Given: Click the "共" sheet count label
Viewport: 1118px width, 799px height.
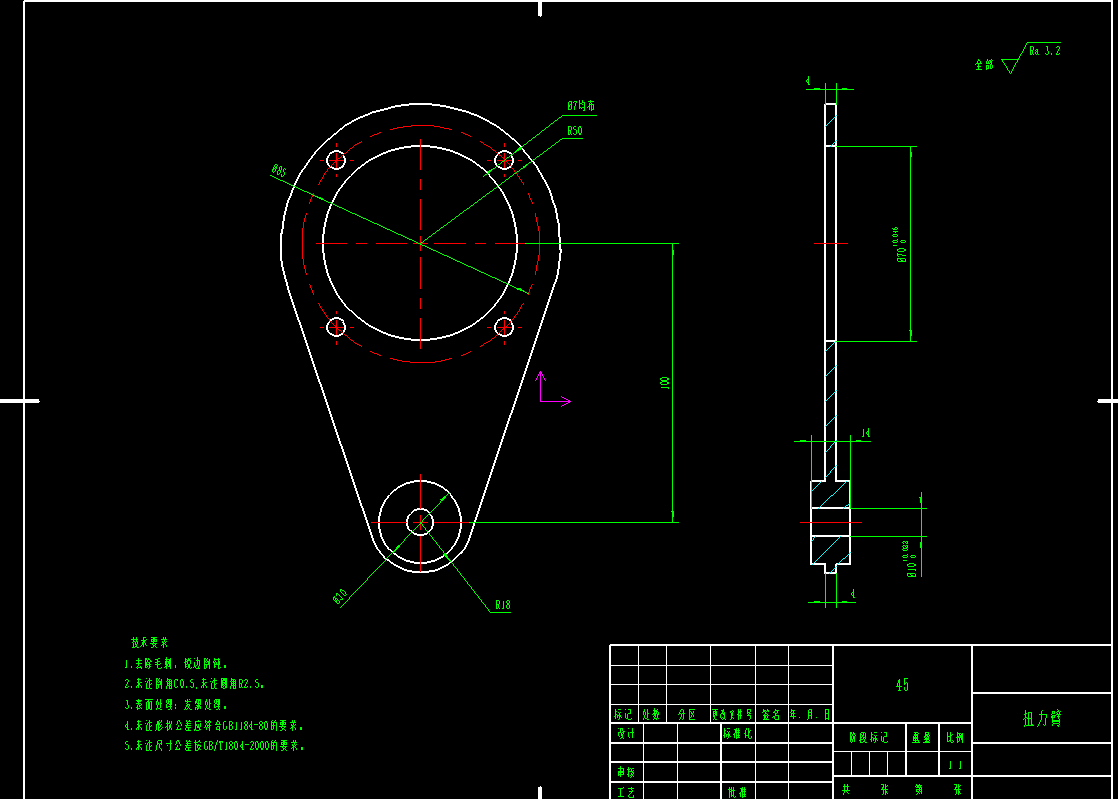Looking at the screenshot, I should coord(846,789).
